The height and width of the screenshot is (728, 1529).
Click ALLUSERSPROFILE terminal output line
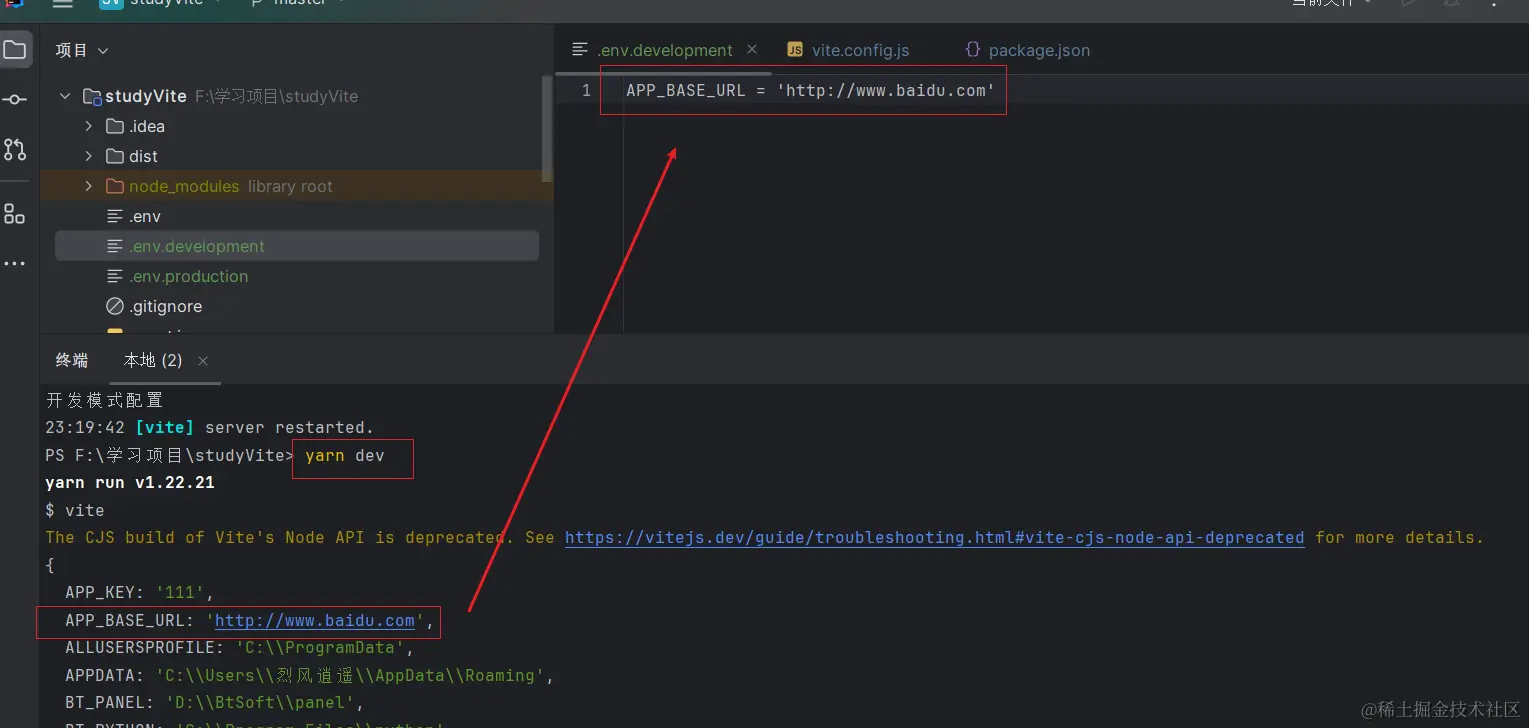click(240, 648)
